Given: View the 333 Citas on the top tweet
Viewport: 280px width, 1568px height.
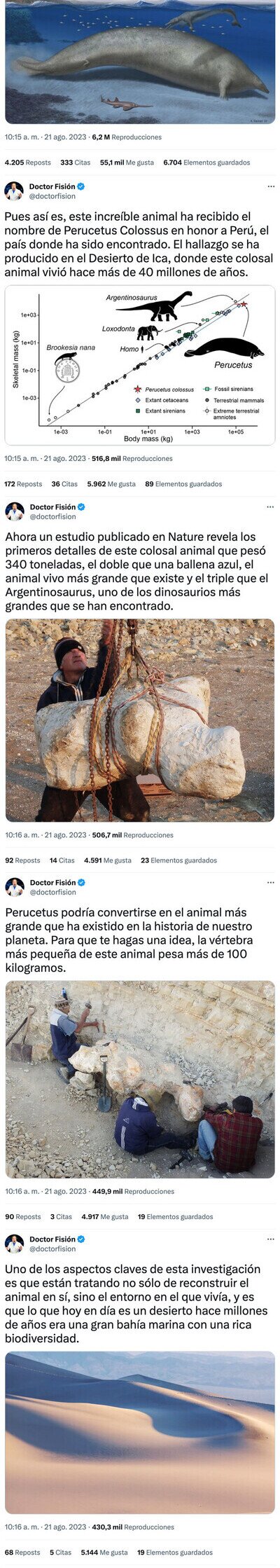Looking at the screenshot, I should click(x=75, y=163).
